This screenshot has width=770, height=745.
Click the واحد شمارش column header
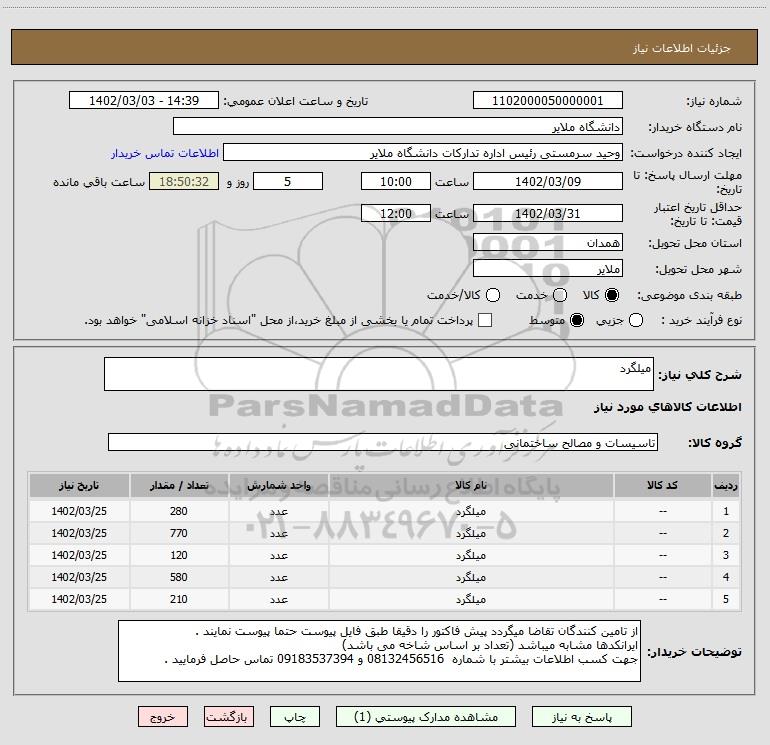pos(278,486)
